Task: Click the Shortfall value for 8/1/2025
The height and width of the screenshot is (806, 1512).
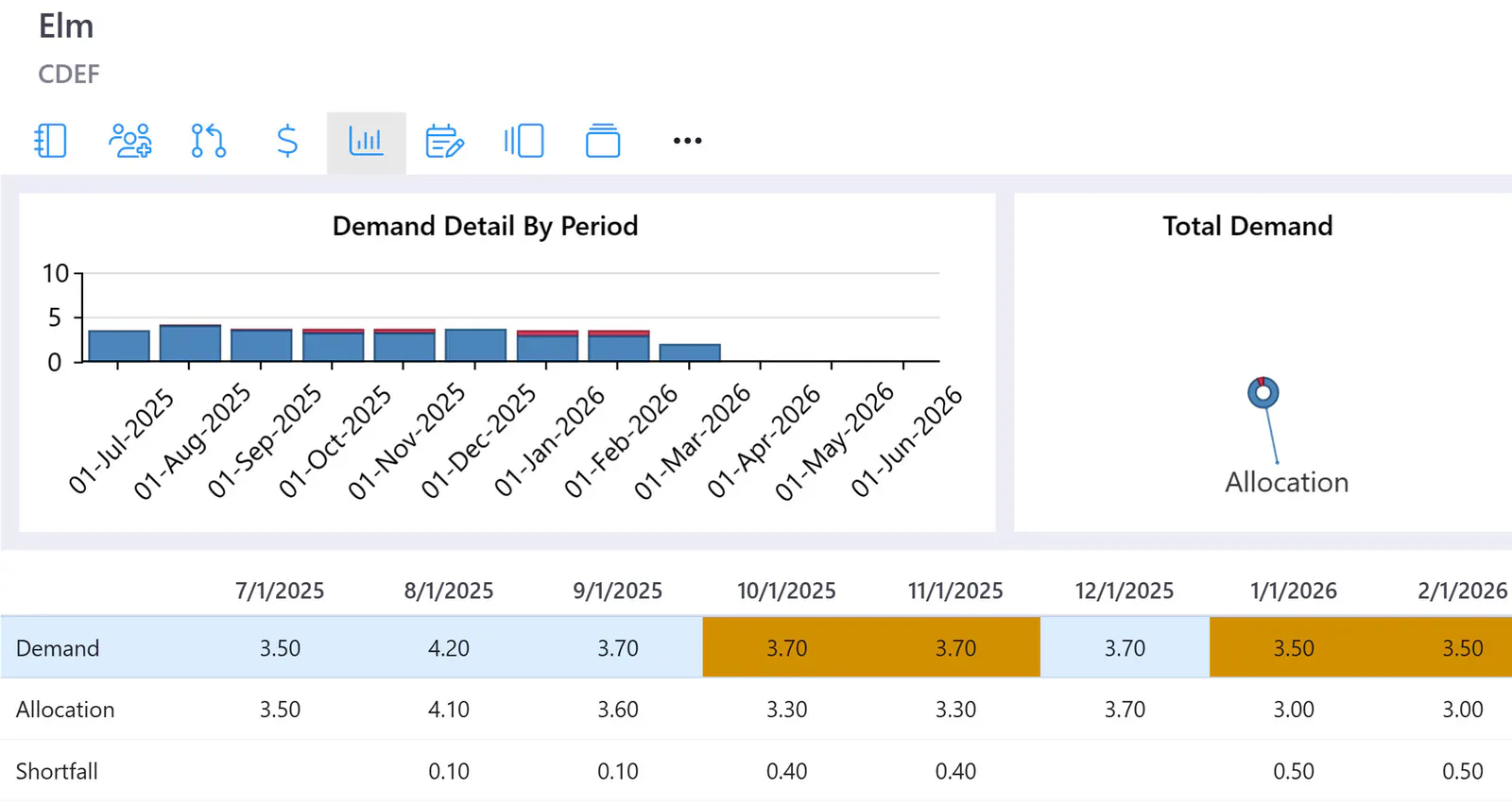Action: pos(449,771)
